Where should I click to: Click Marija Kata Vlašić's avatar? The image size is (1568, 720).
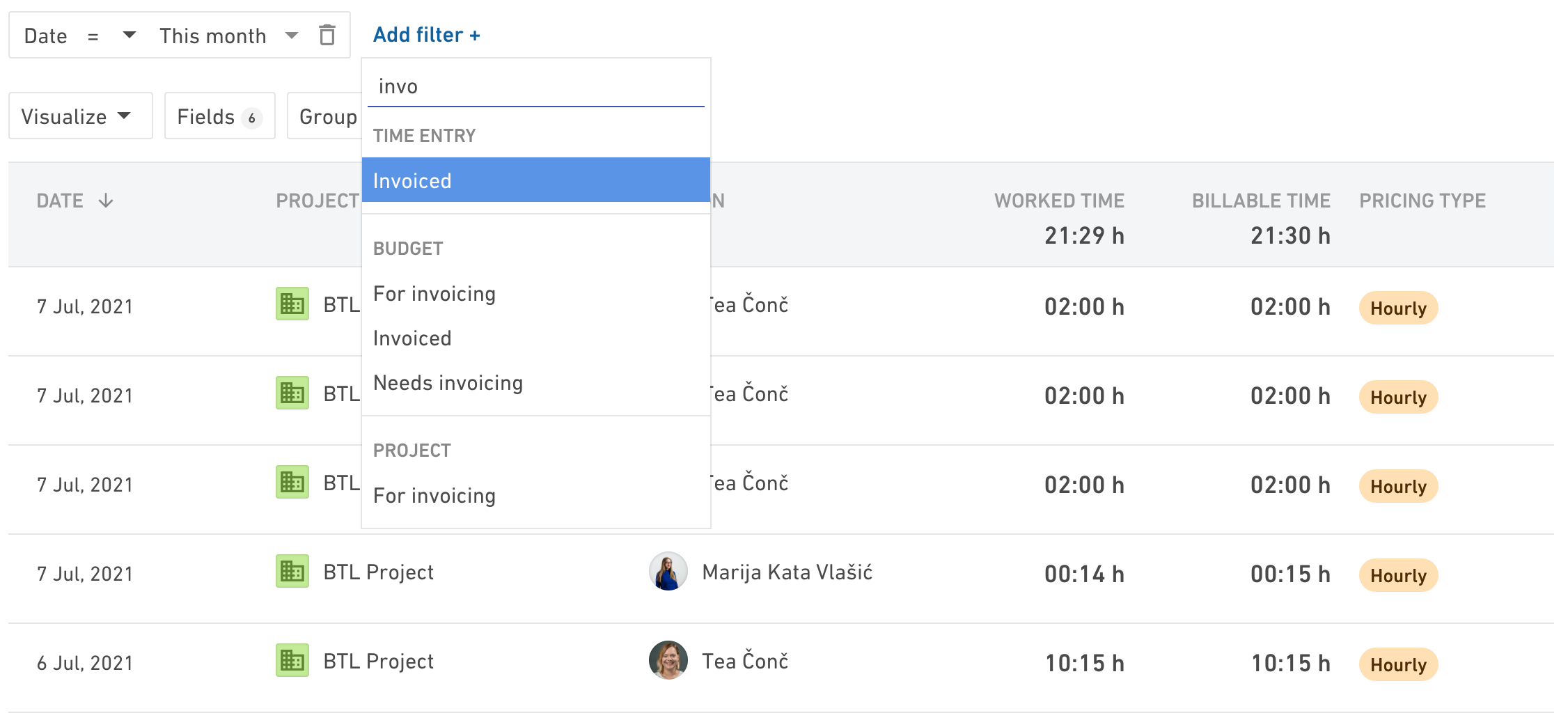[668, 572]
